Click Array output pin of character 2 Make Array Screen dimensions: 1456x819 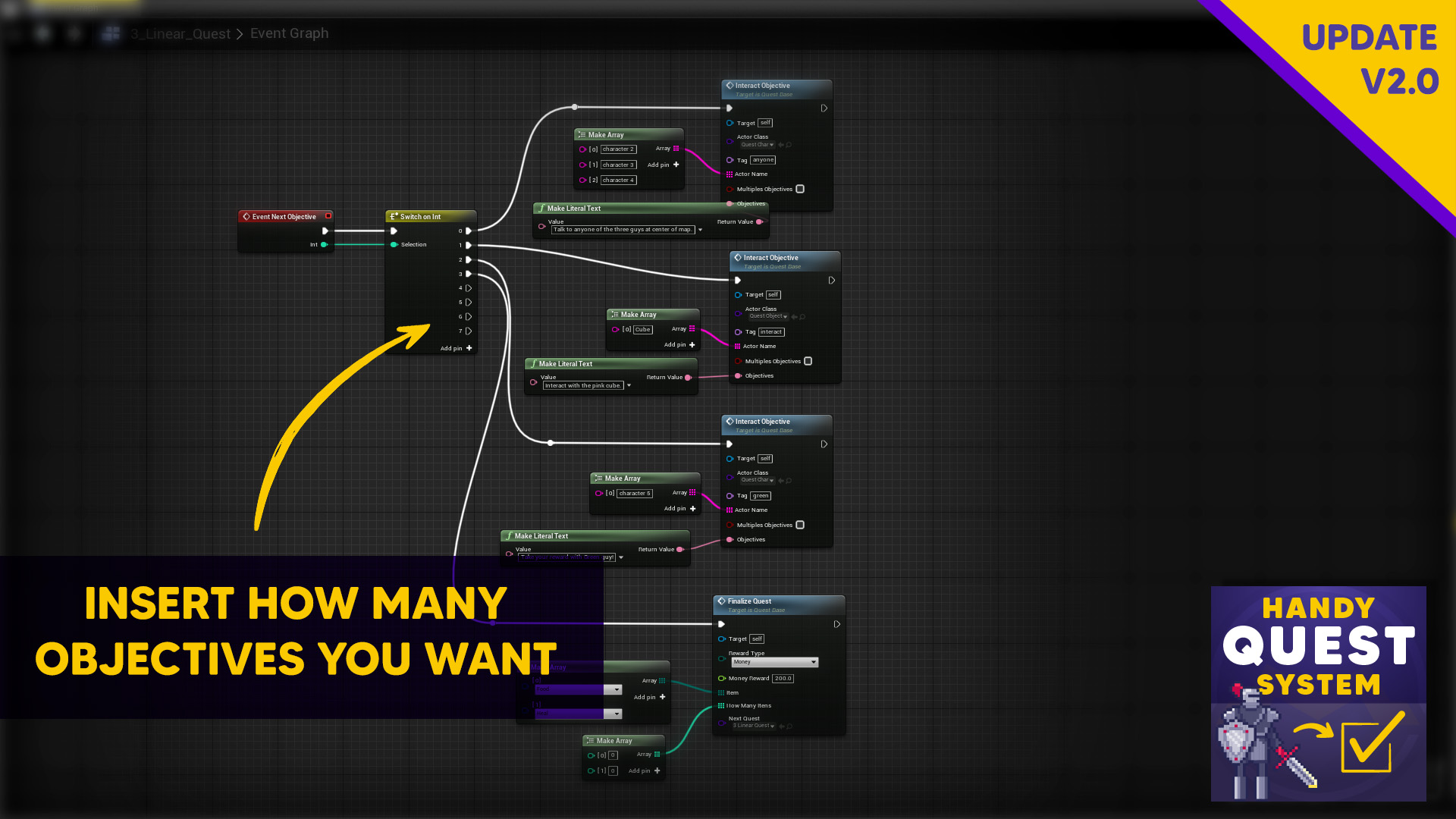676,149
